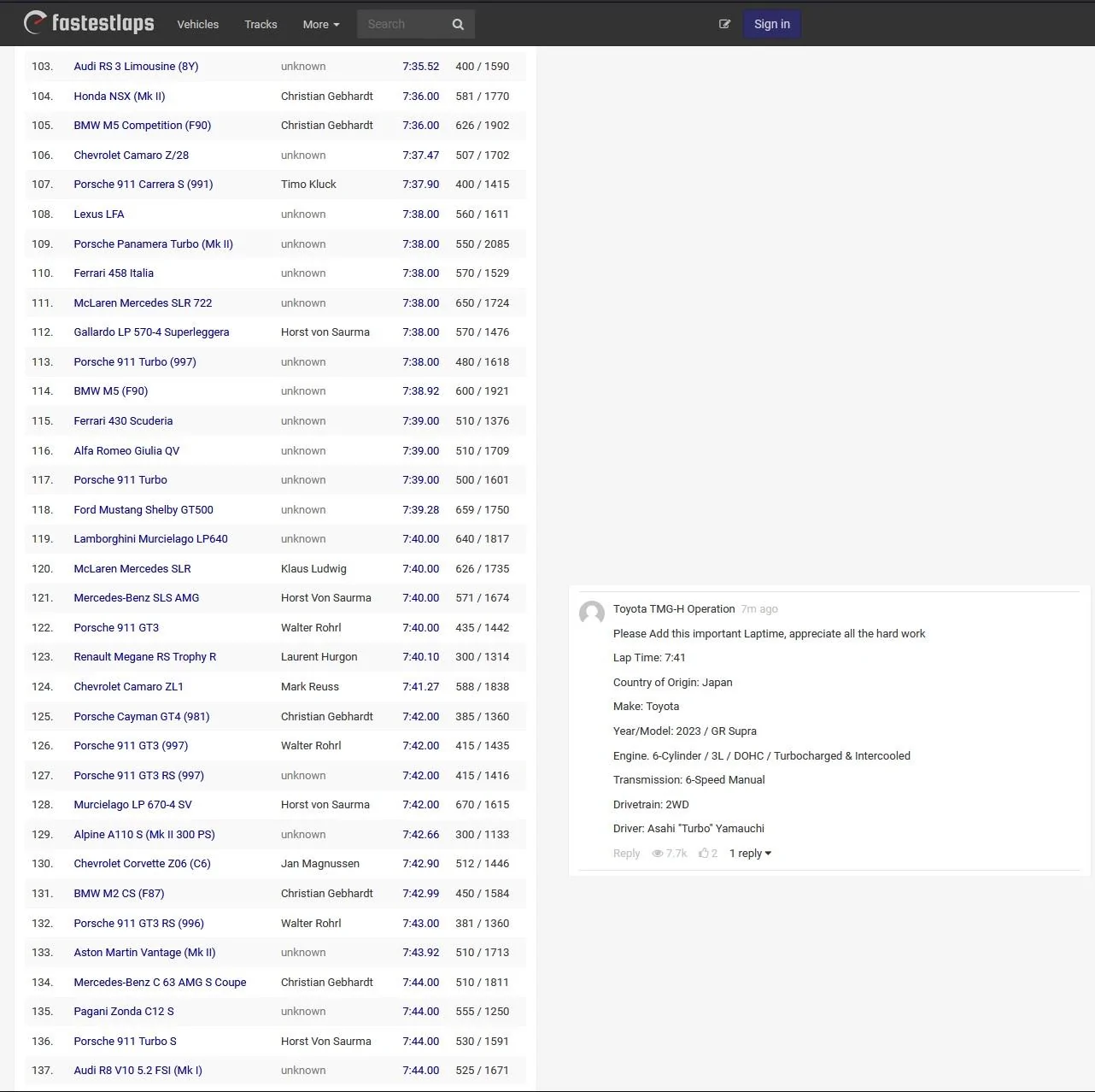The width and height of the screenshot is (1095, 1092).
Task: Open Gallardo LP 570-4 Superleggera link
Action: [x=151, y=332]
